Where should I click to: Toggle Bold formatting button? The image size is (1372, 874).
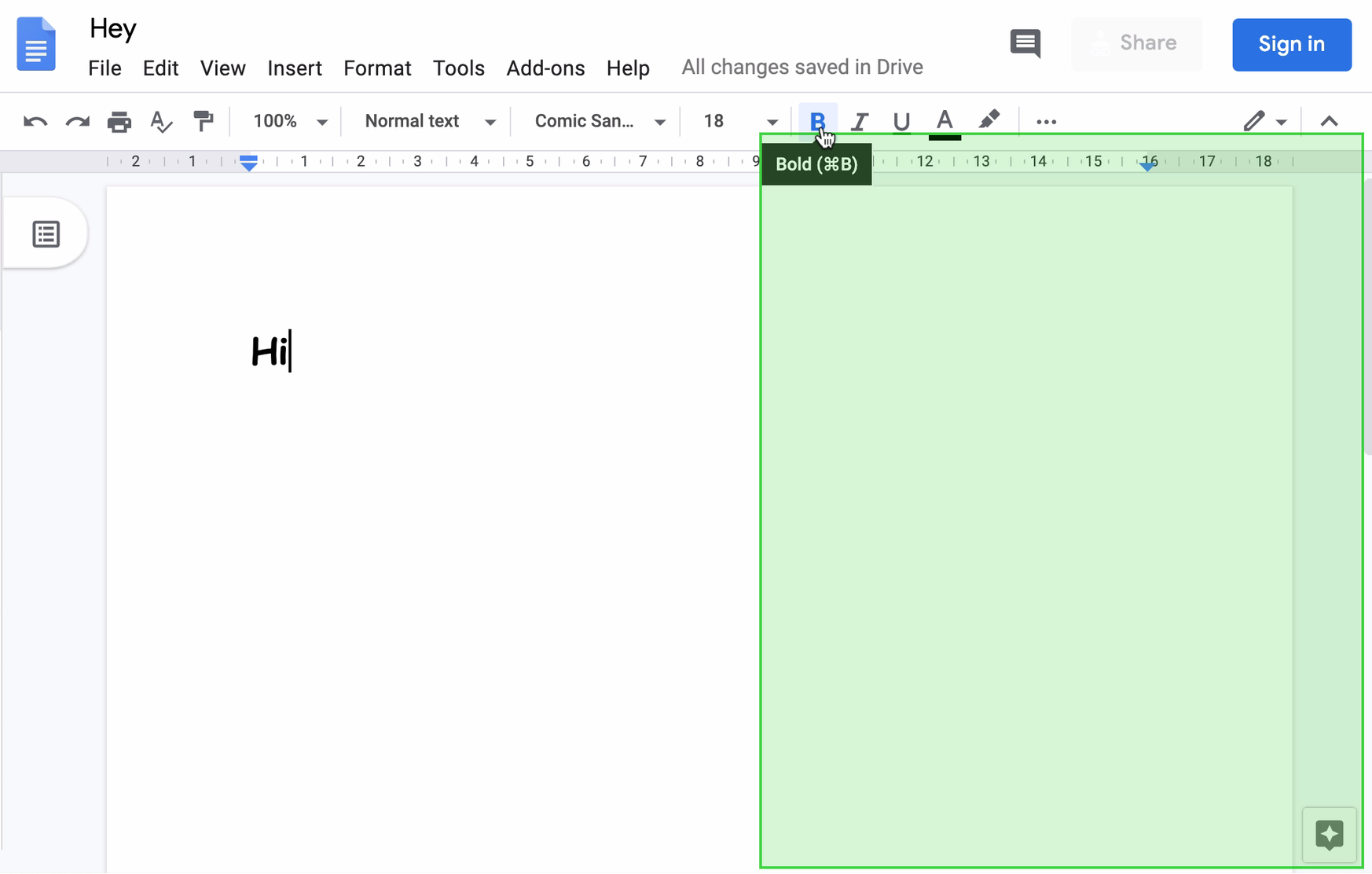817,121
